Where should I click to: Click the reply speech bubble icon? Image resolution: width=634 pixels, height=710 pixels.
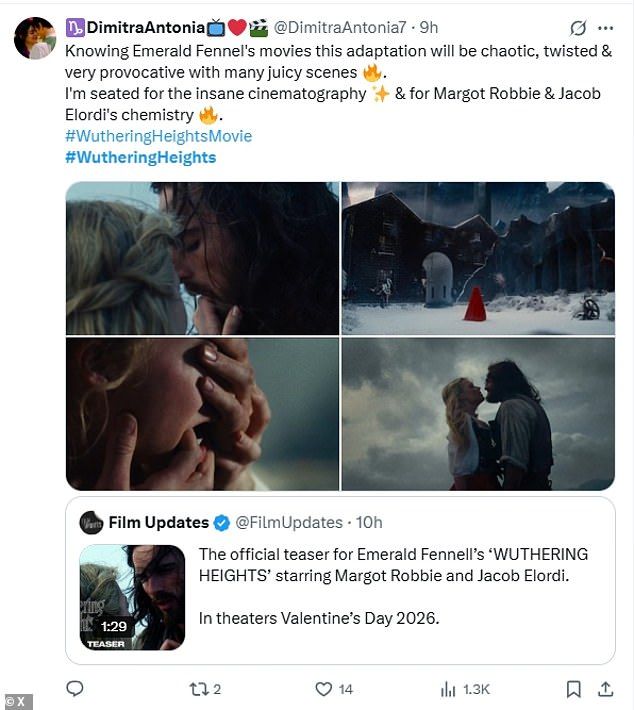pos(75,689)
